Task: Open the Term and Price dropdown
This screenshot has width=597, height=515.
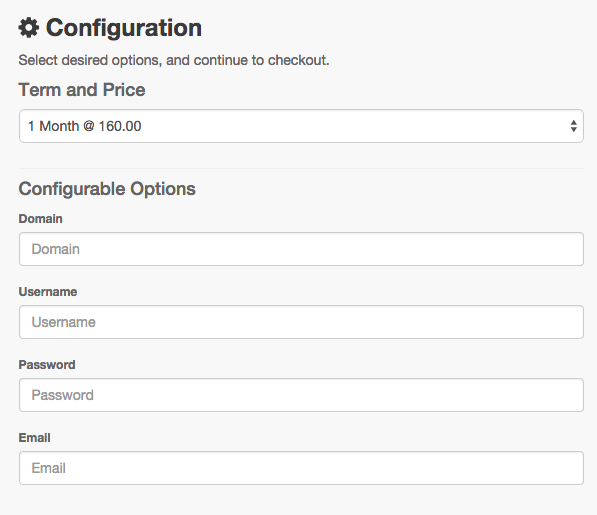Action: [301, 126]
